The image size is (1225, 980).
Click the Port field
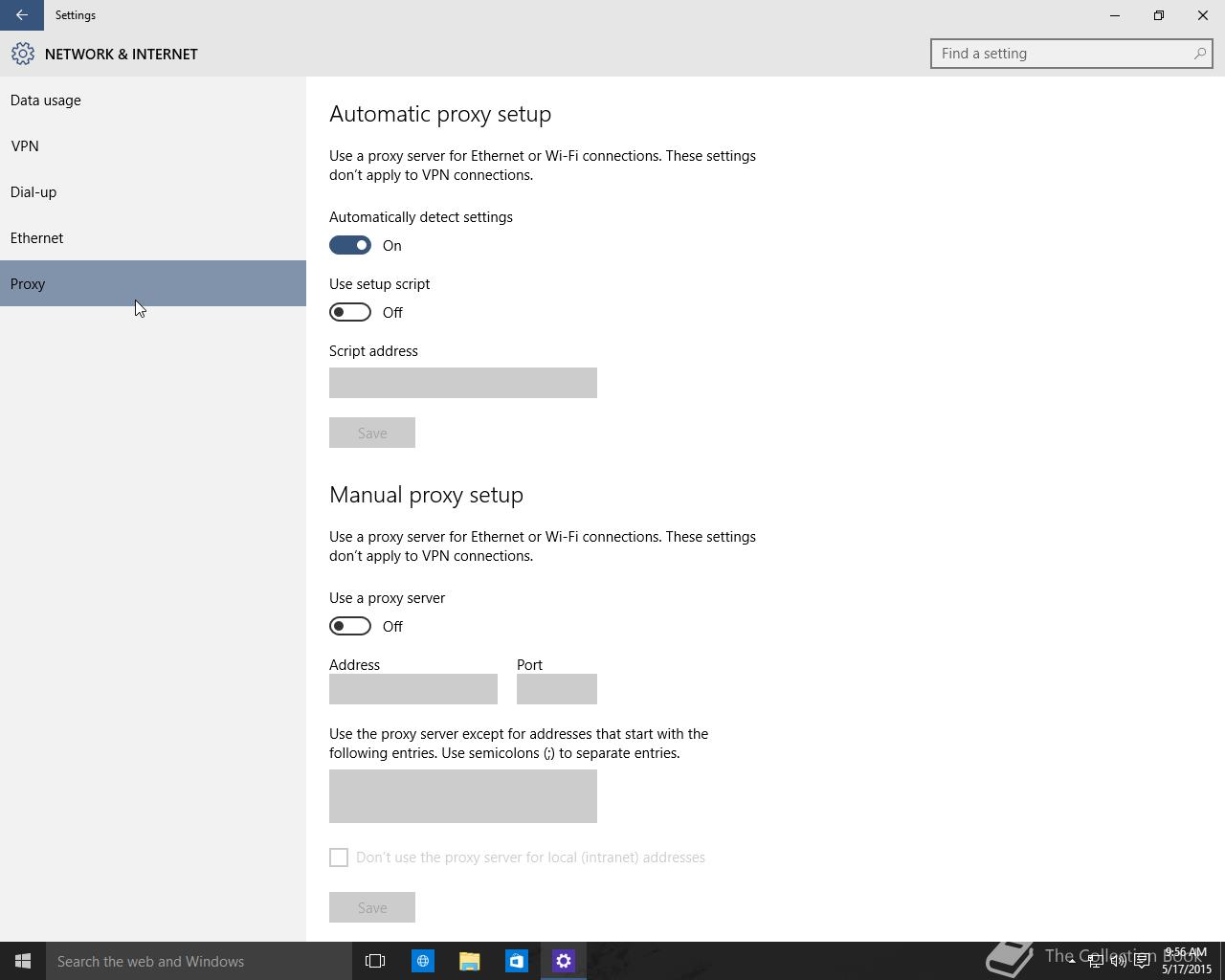pos(557,689)
